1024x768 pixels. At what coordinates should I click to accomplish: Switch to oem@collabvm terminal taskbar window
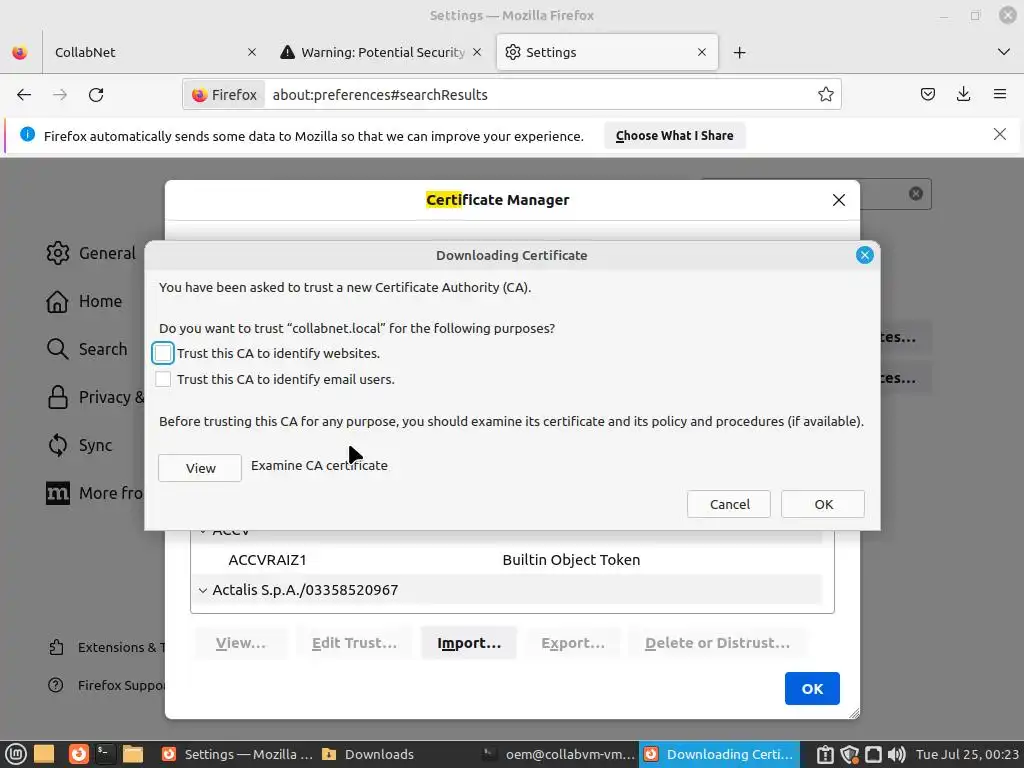coord(558,754)
